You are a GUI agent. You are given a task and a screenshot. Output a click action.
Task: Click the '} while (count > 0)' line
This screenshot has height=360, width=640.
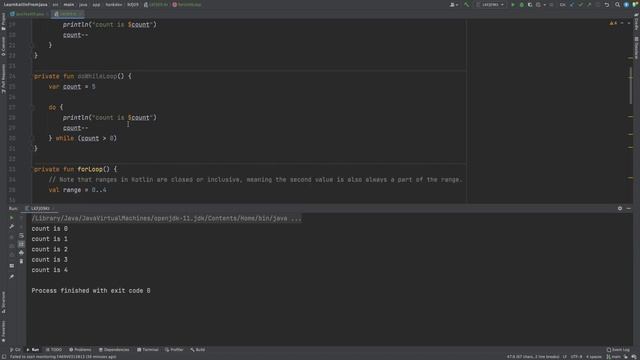(82, 138)
